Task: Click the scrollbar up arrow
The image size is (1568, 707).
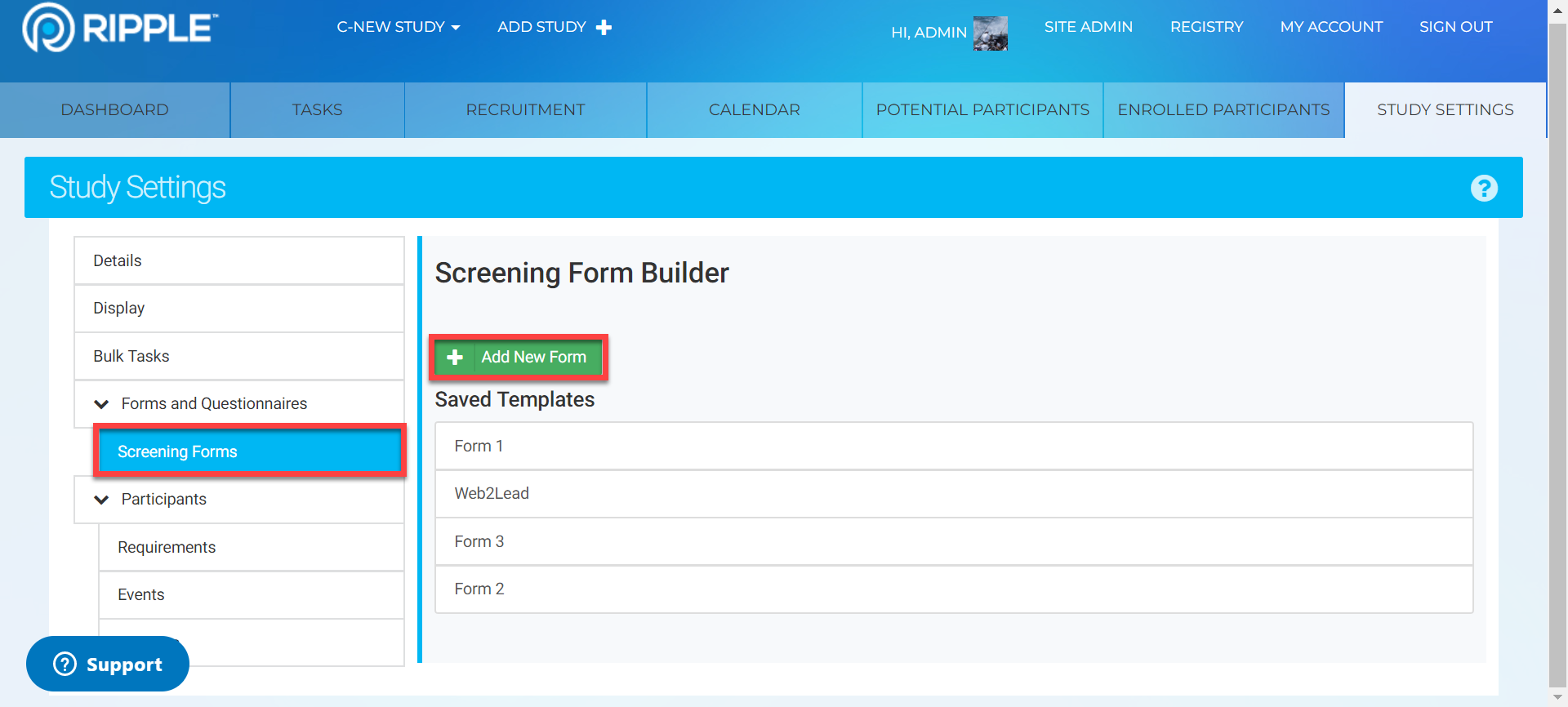Action: pos(1557,8)
